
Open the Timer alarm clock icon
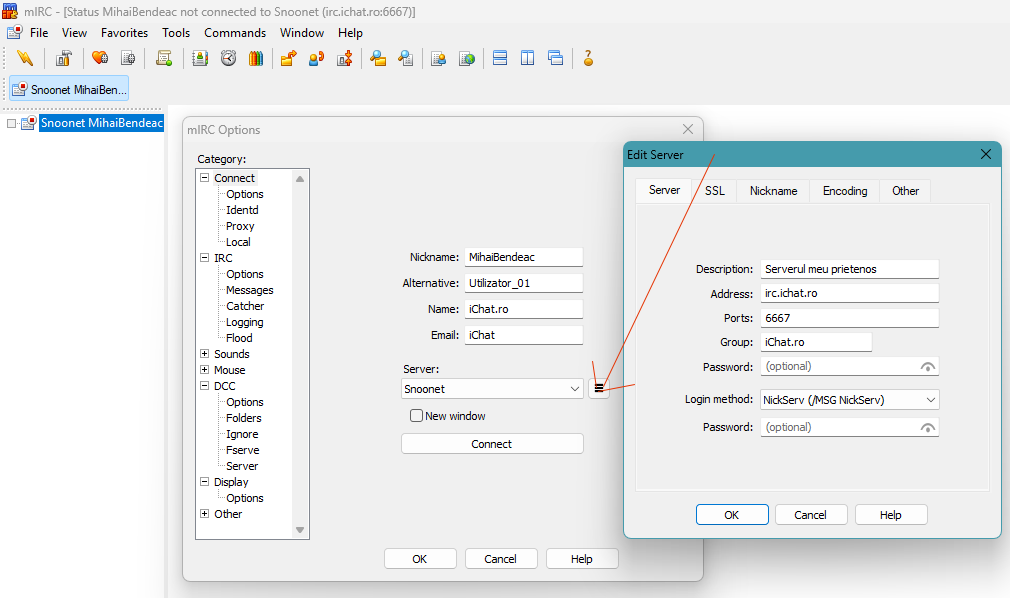click(228, 58)
